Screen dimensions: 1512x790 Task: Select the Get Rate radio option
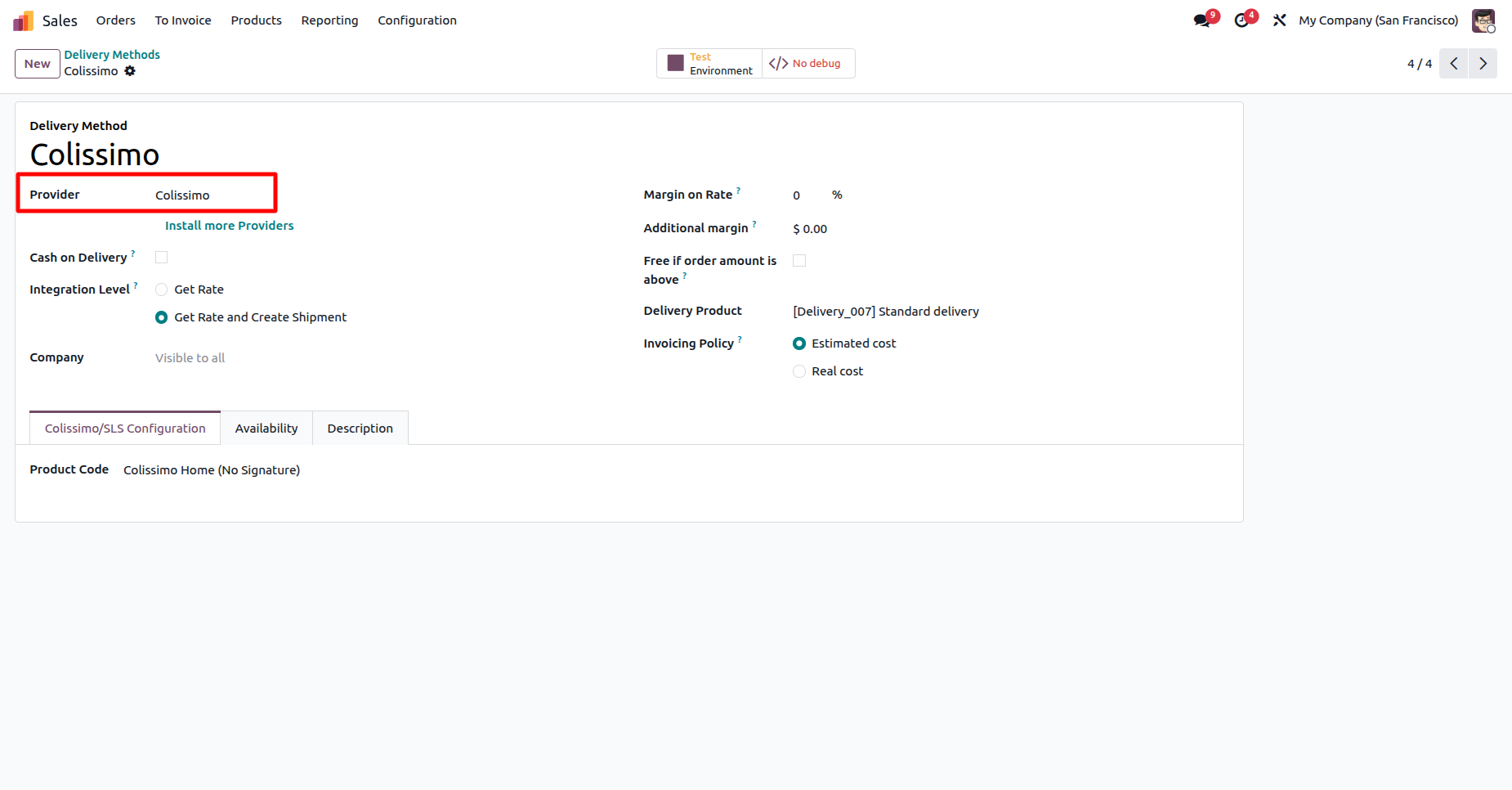pyautogui.click(x=162, y=290)
